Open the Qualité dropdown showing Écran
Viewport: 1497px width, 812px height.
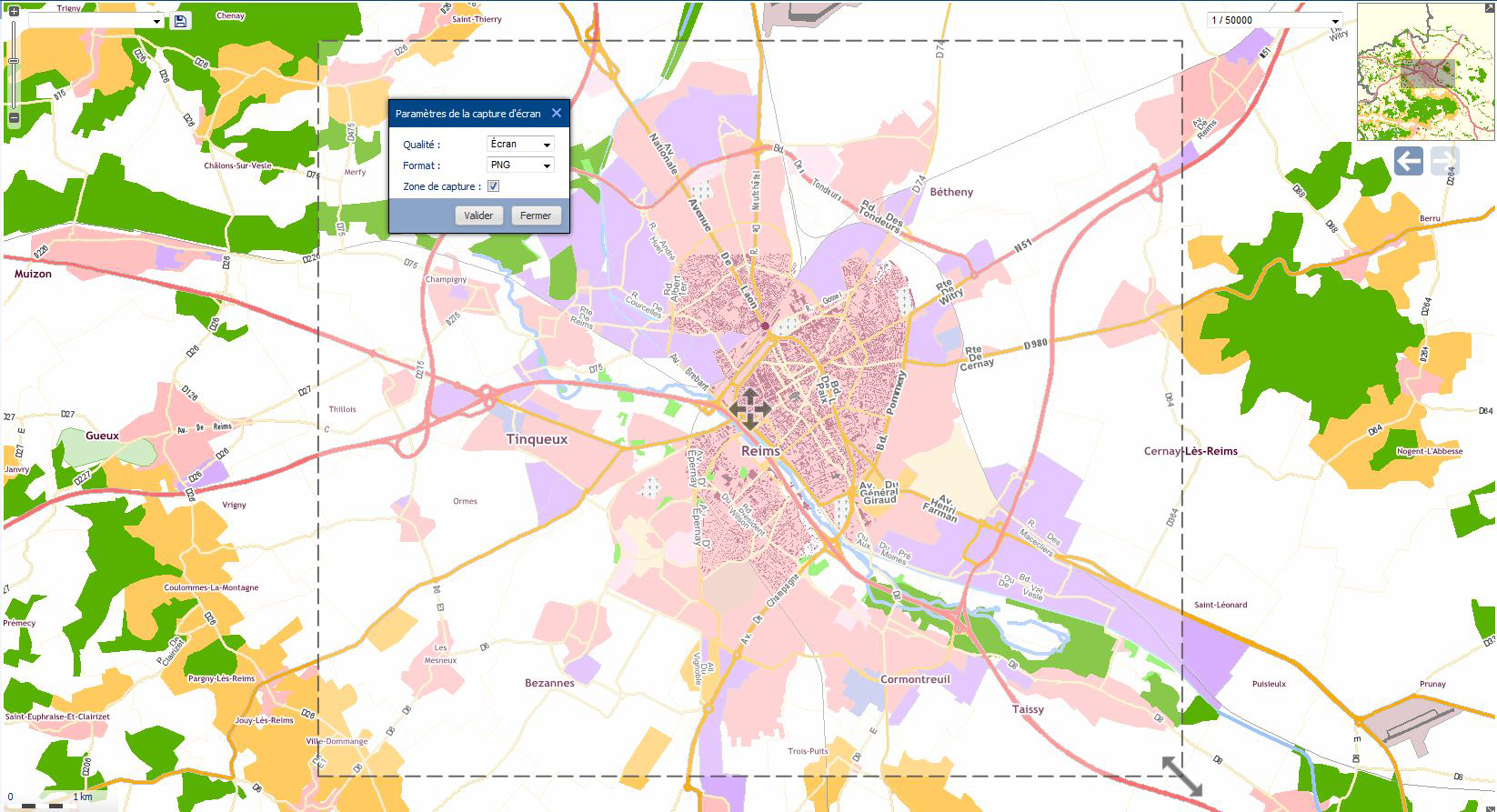click(520, 144)
